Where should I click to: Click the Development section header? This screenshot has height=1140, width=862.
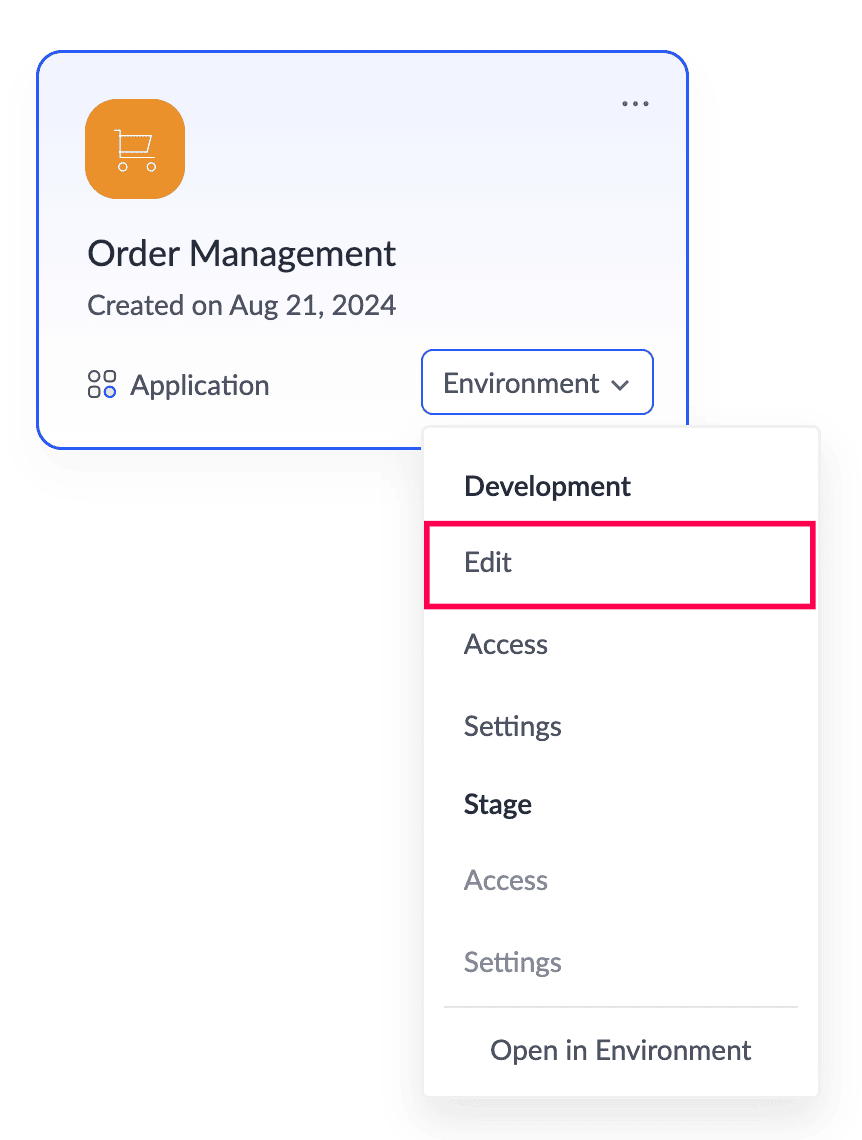(x=547, y=487)
